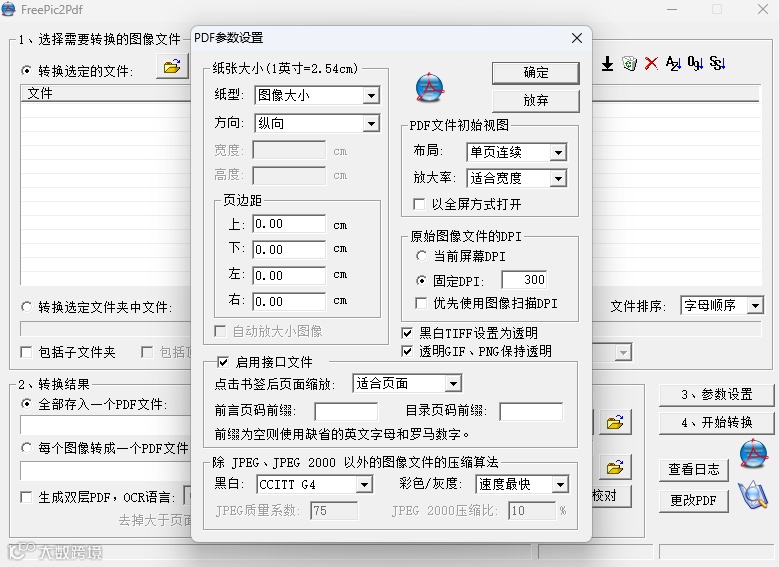Uncheck 透明GIF、PNG保持透明
779x567 pixels.
coord(407,351)
